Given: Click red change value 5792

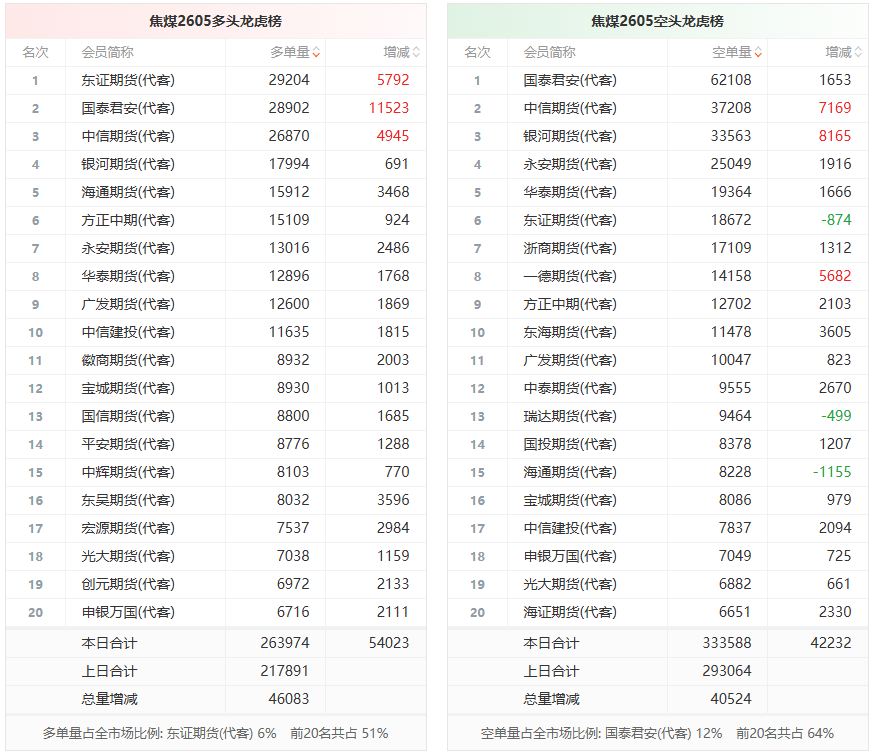Looking at the screenshot, I should tap(393, 80).
